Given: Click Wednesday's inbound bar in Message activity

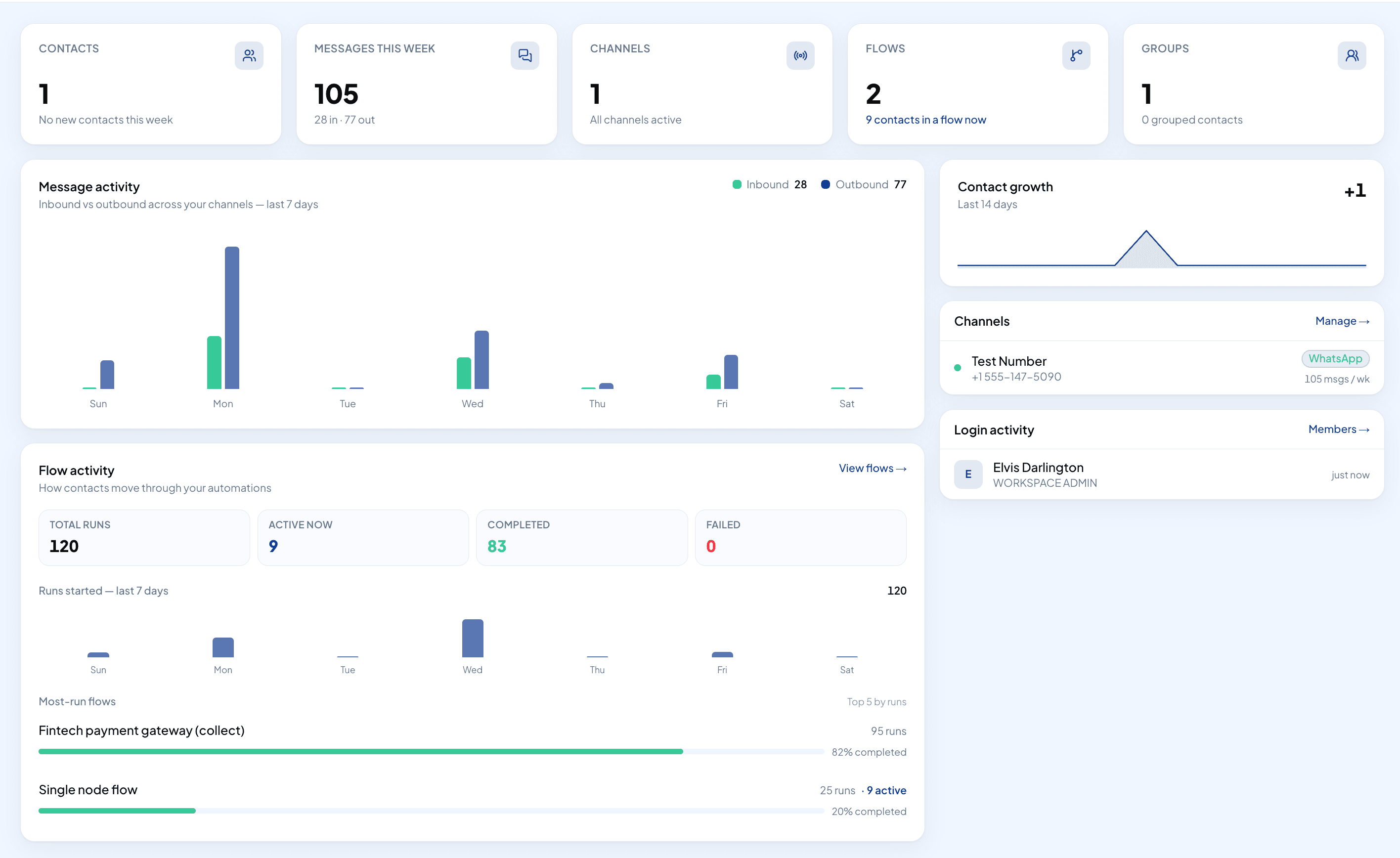Looking at the screenshot, I should pos(464,373).
